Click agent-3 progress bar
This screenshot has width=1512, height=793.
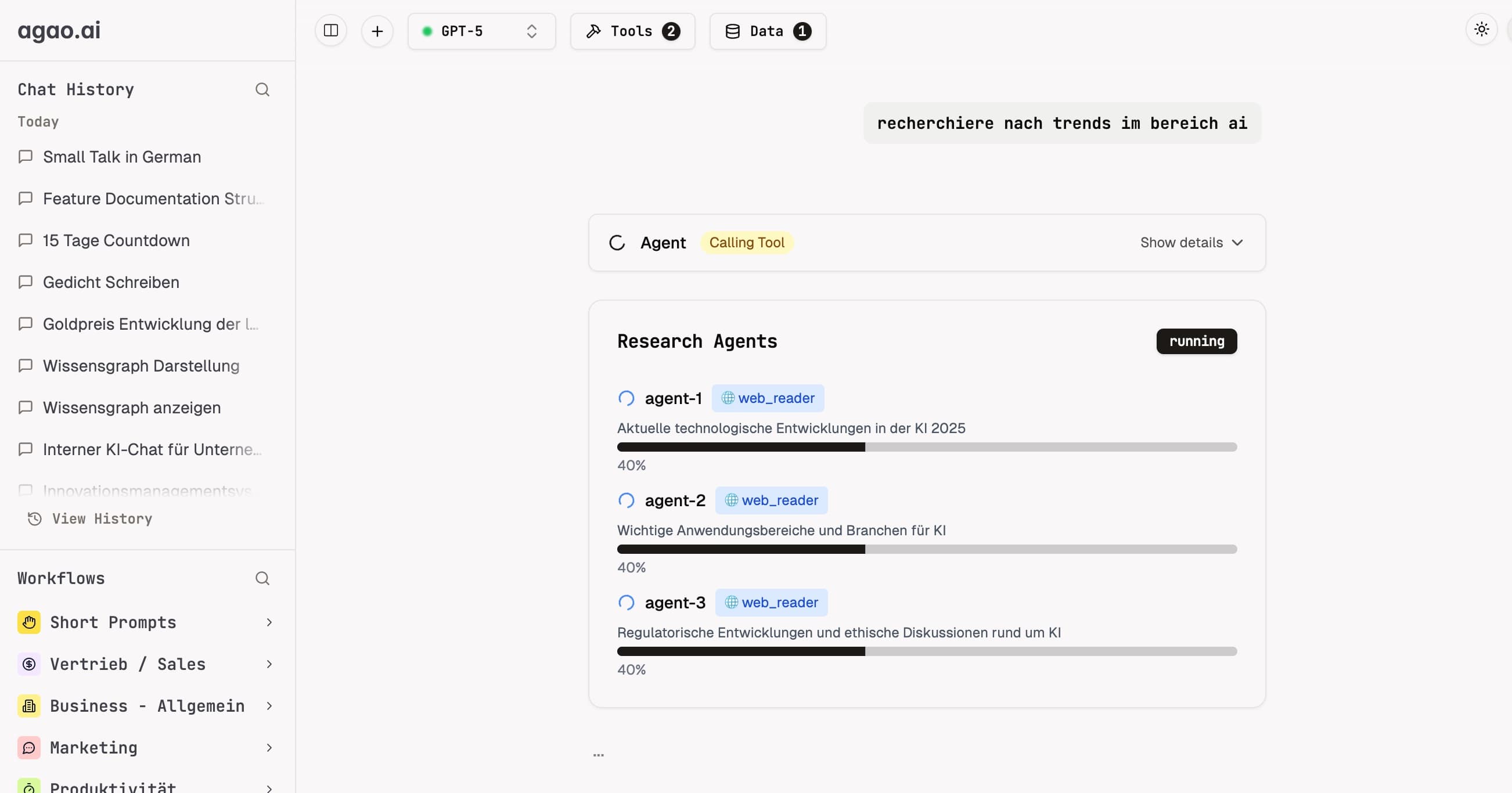(x=927, y=651)
